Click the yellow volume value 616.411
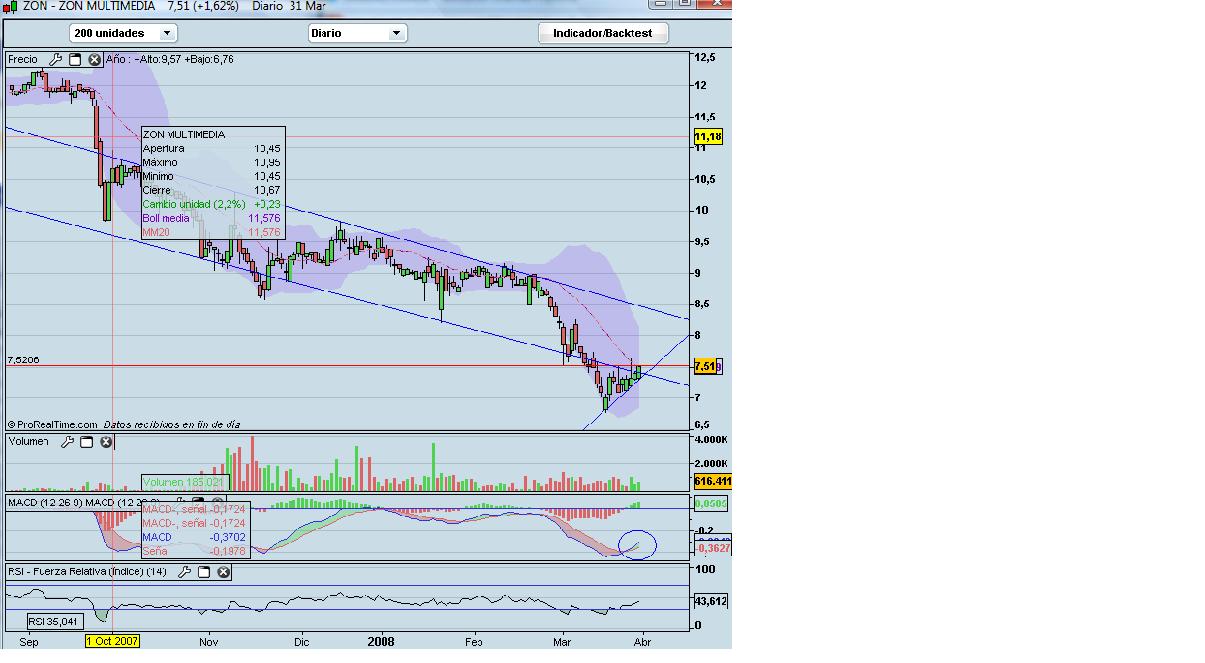 tap(713, 481)
